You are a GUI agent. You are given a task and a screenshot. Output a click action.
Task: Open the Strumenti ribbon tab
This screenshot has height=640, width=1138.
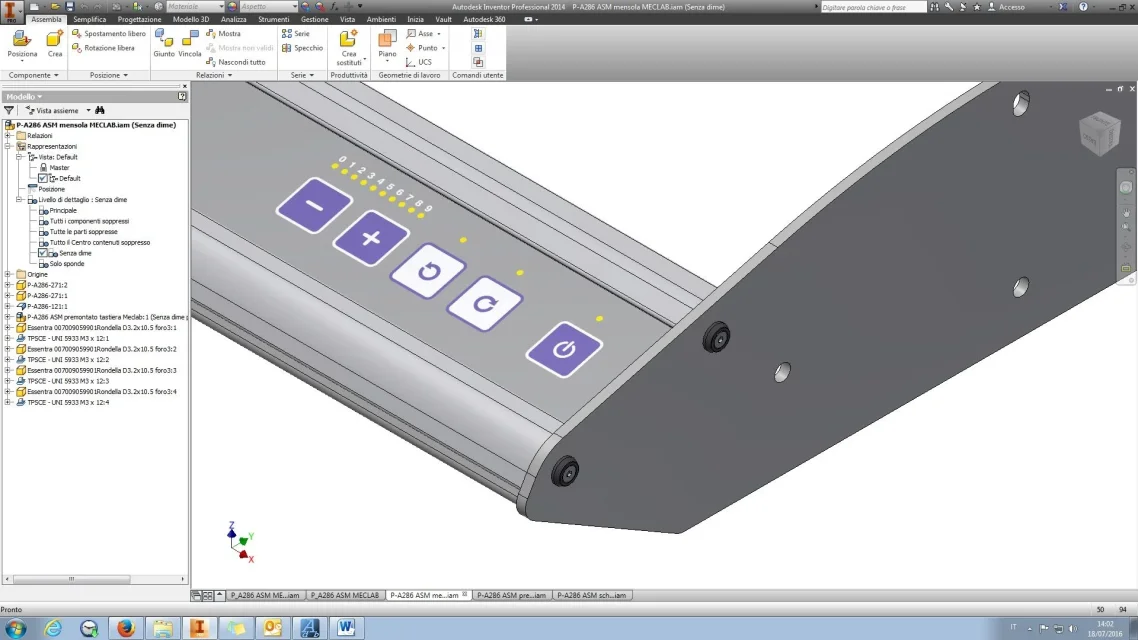[273, 20]
